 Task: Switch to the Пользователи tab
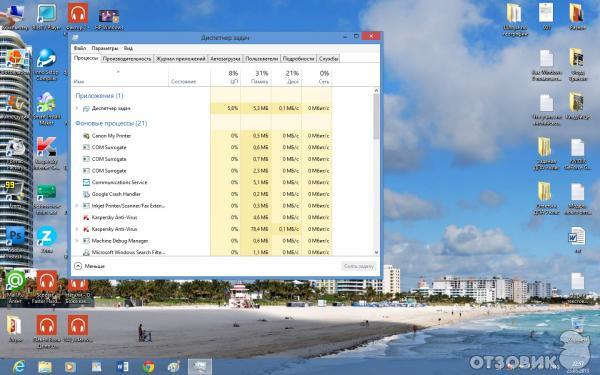click(x=261, y=59)
